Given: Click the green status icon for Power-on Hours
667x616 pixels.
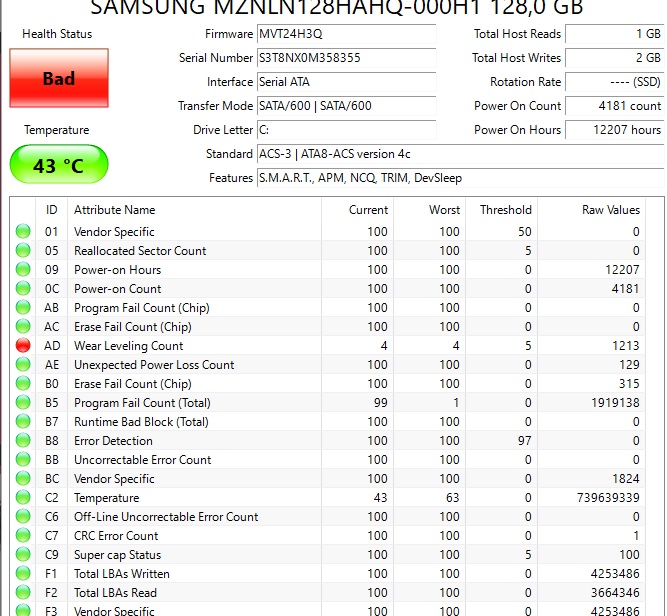Looking at the screenshot, I should [x=23, y=269].
